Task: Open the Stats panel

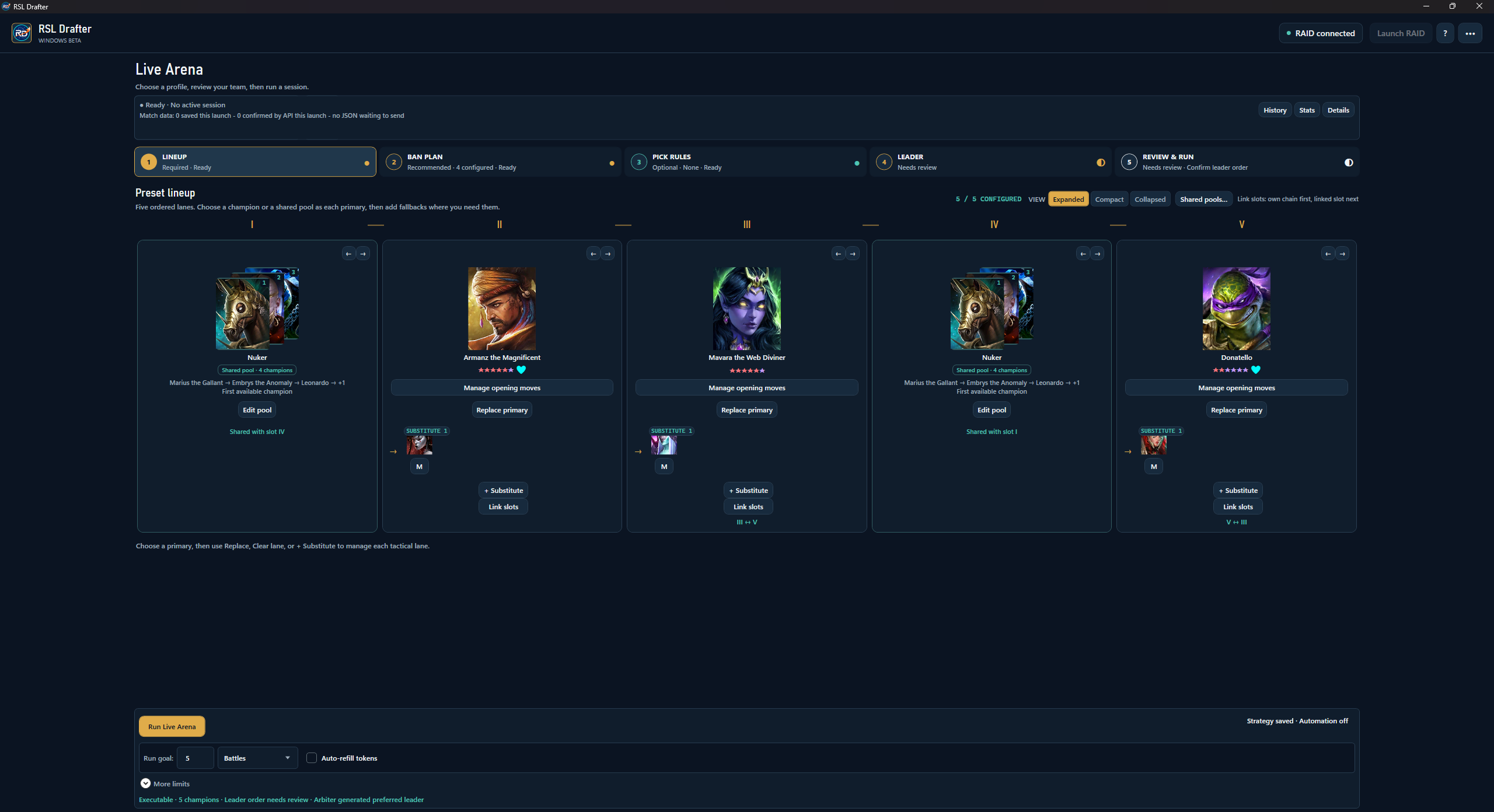Action: (x=1307, y=110)
